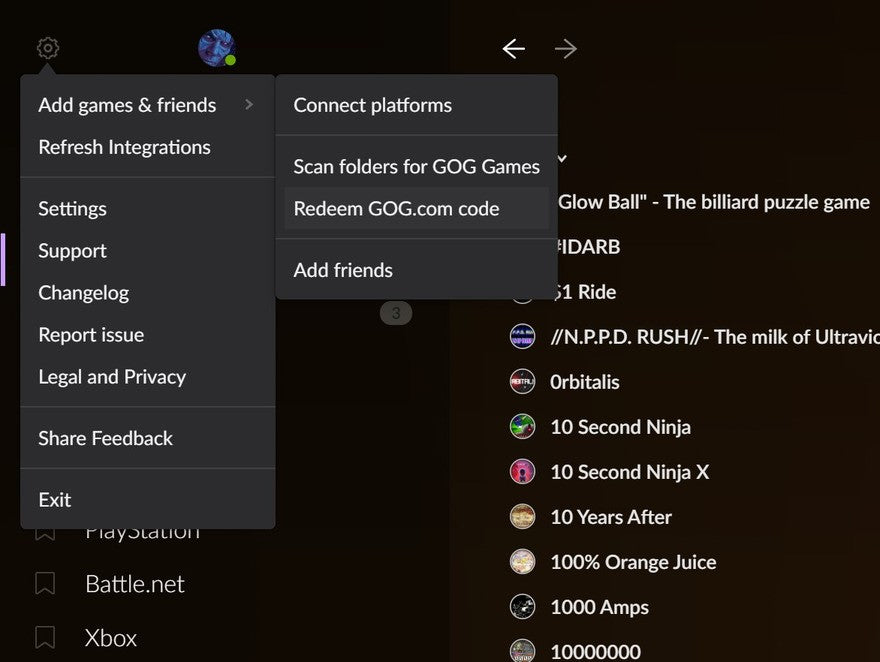
Task: Toggle the bookmark next to Battle.net
Action: (44, 584)
